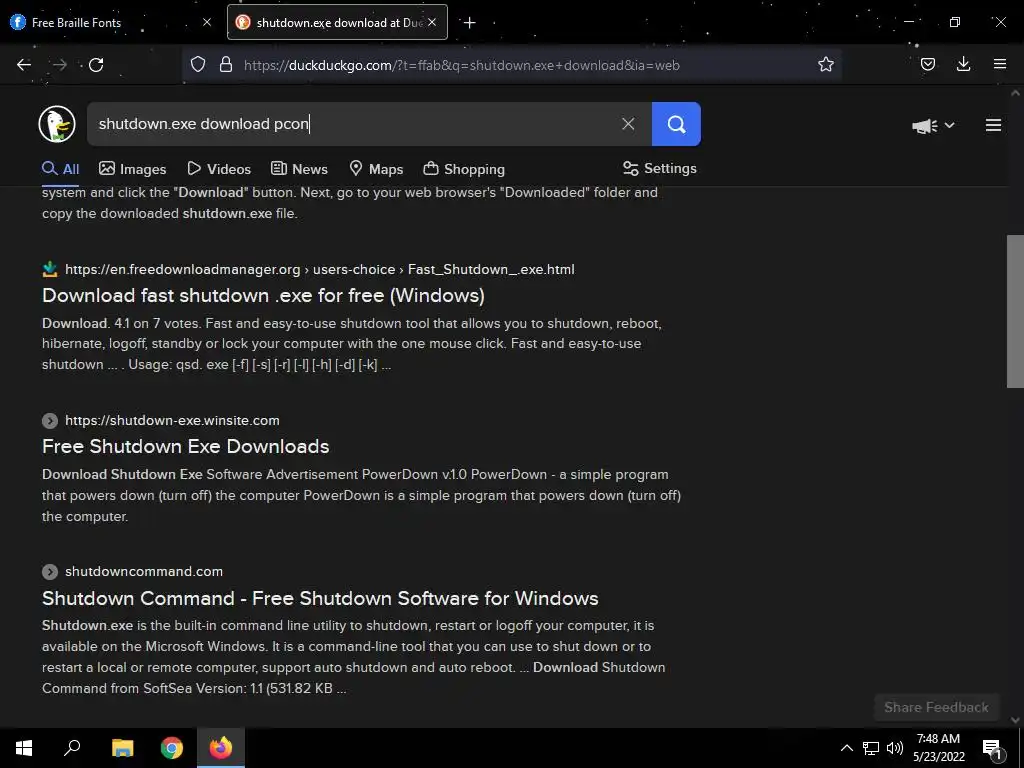Viewport: 1024px width, 768px height.
Task: Click the page vertical scrollbar thumb
Action: (1015, 311)
